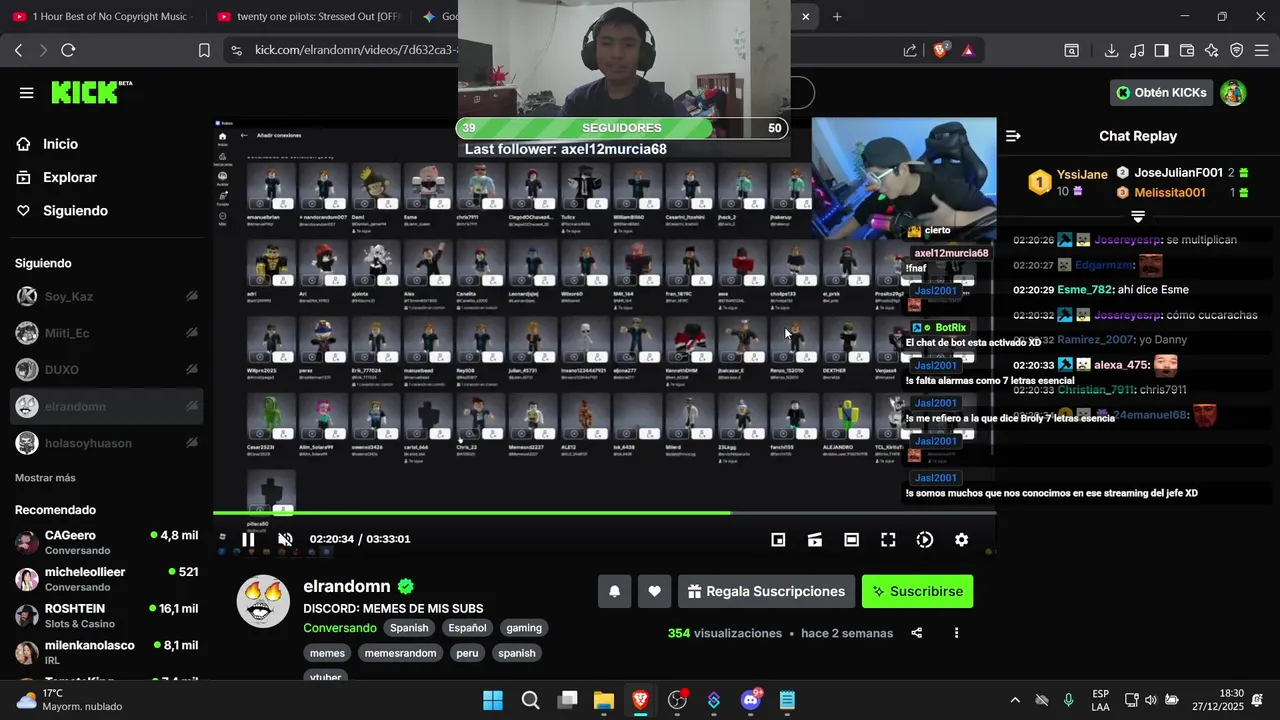The height and width of the screenshot is (720, 1280).
Task: Select the Español tag
Action: [x=467, y=628]
